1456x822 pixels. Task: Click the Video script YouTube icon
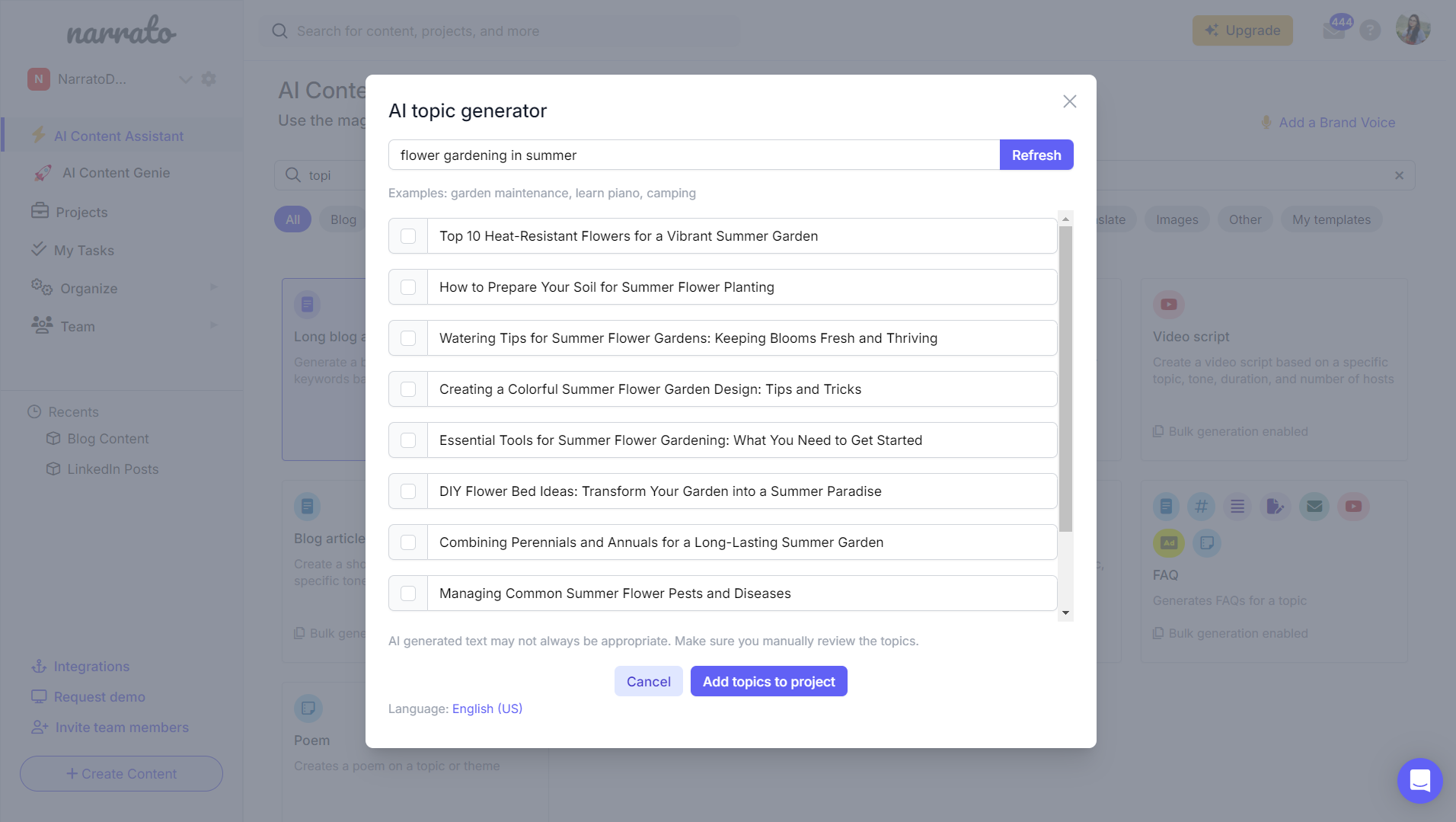pyautogui.click(x=1169, y=304)
